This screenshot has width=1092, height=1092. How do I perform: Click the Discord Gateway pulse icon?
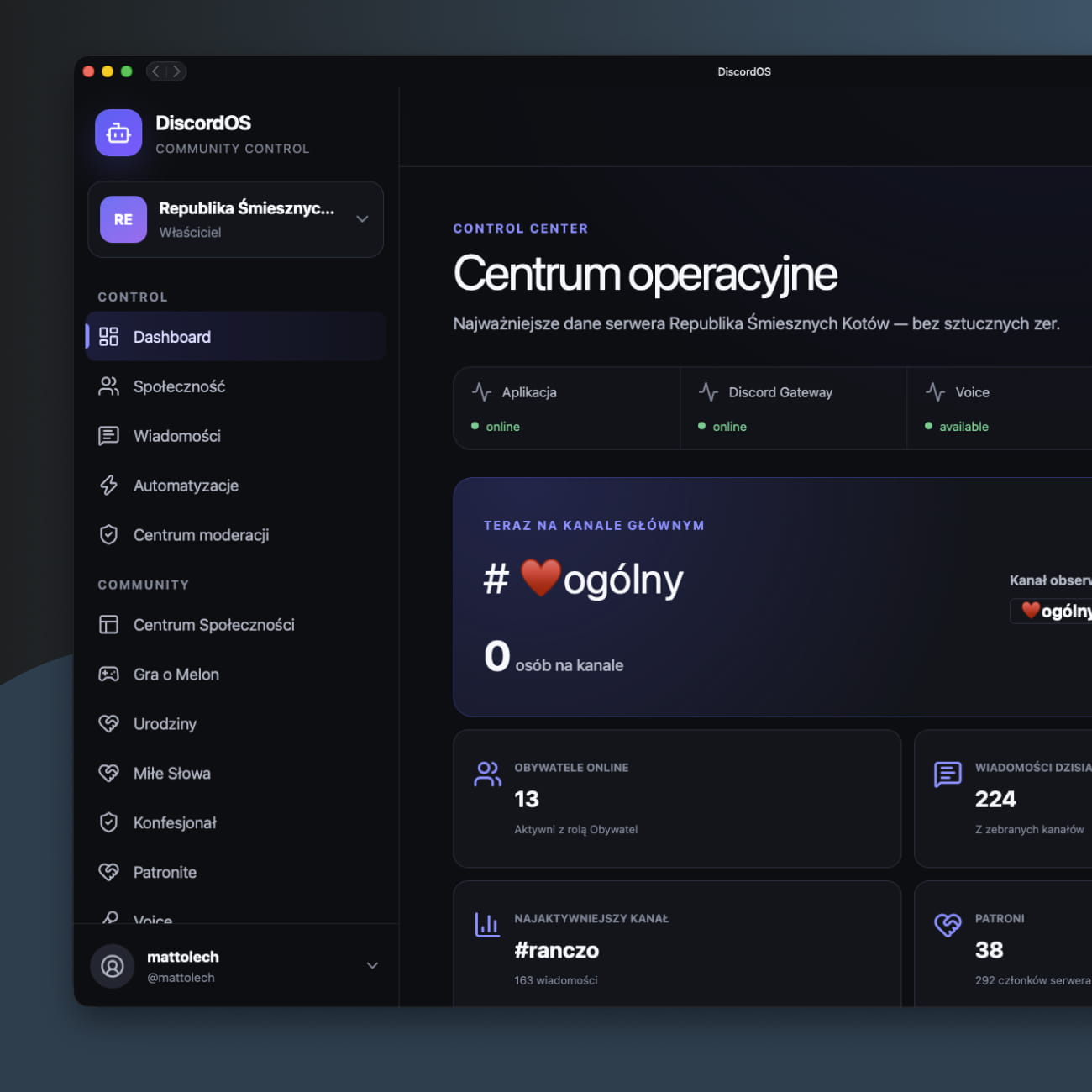click(x=708, y=392)
